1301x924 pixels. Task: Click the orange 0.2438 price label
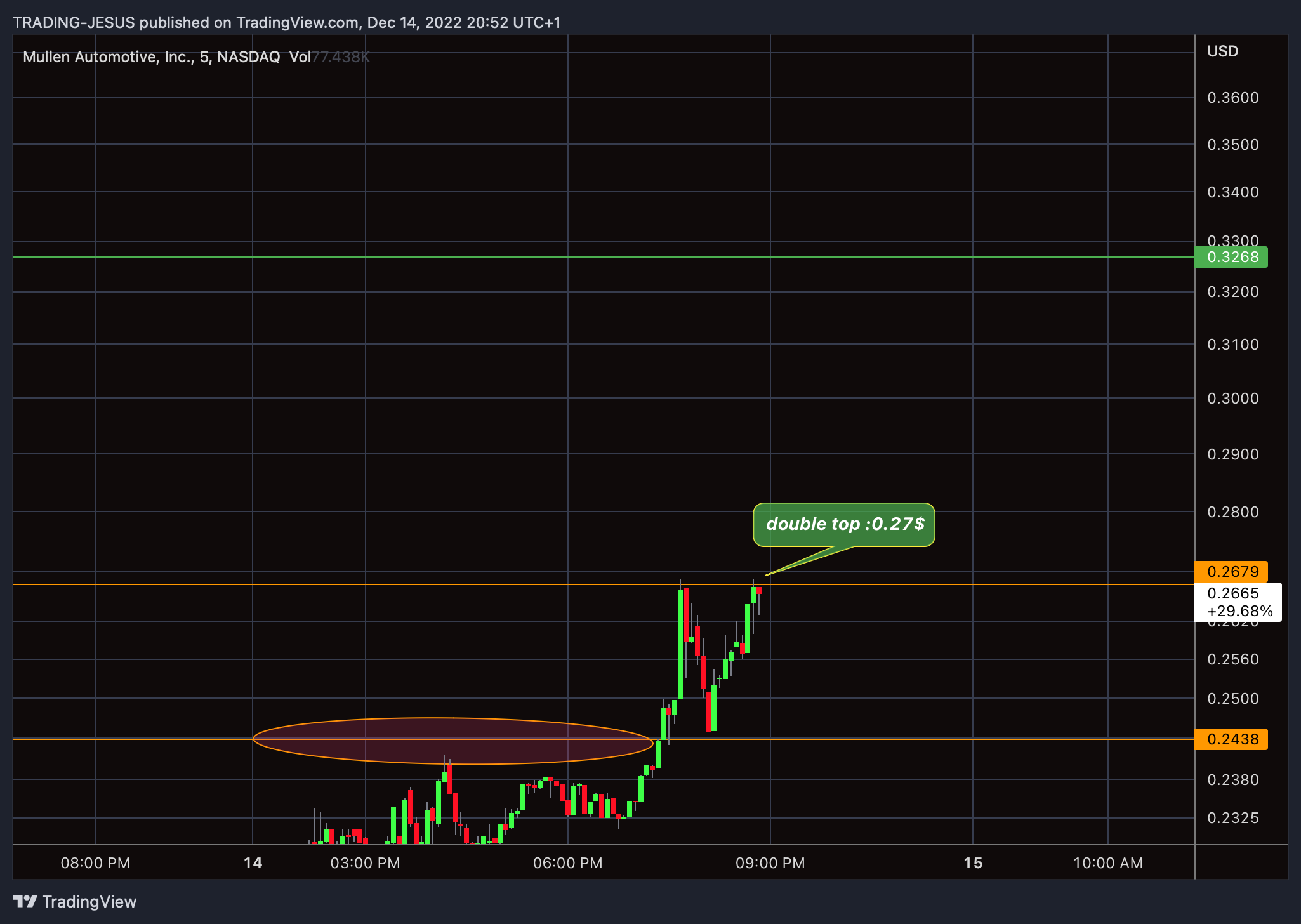[x=1231, y=739]
